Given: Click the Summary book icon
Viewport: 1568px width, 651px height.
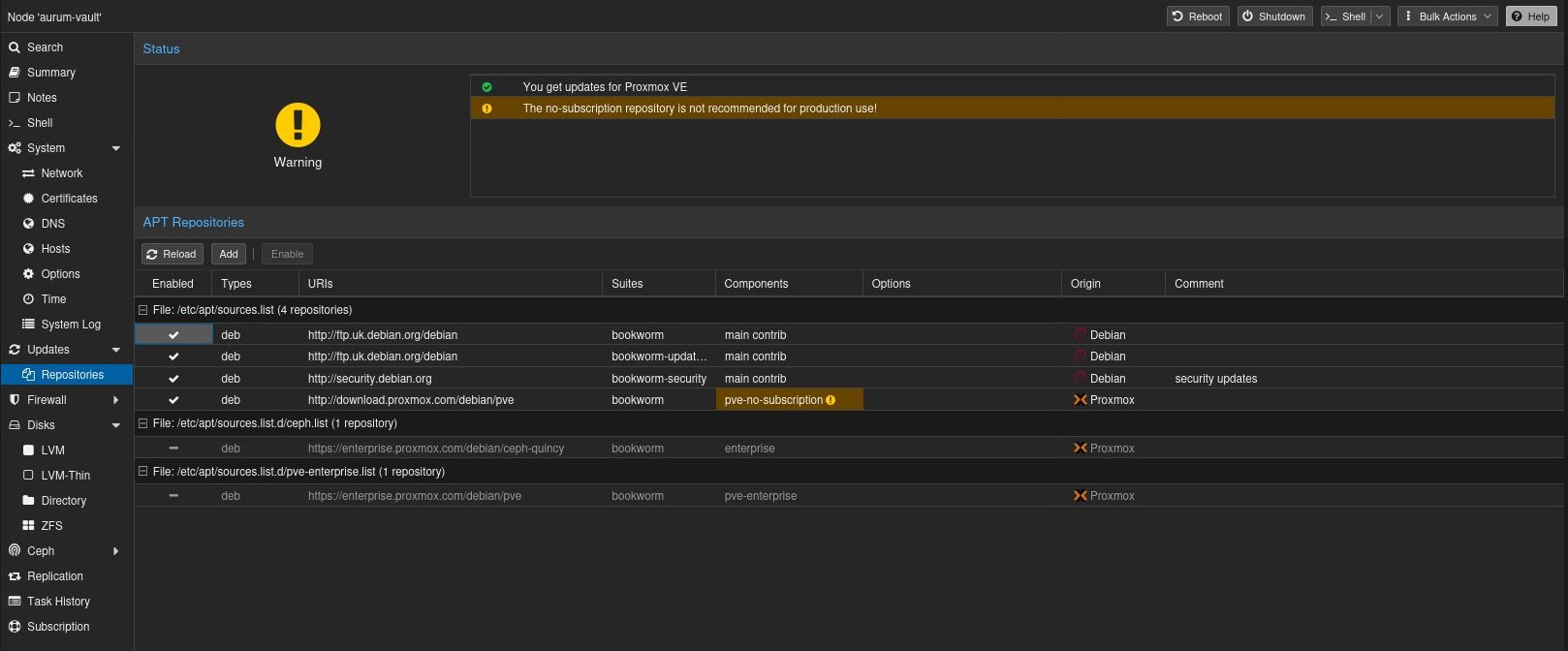Looking at the screenshot, I should pos(15,73).
